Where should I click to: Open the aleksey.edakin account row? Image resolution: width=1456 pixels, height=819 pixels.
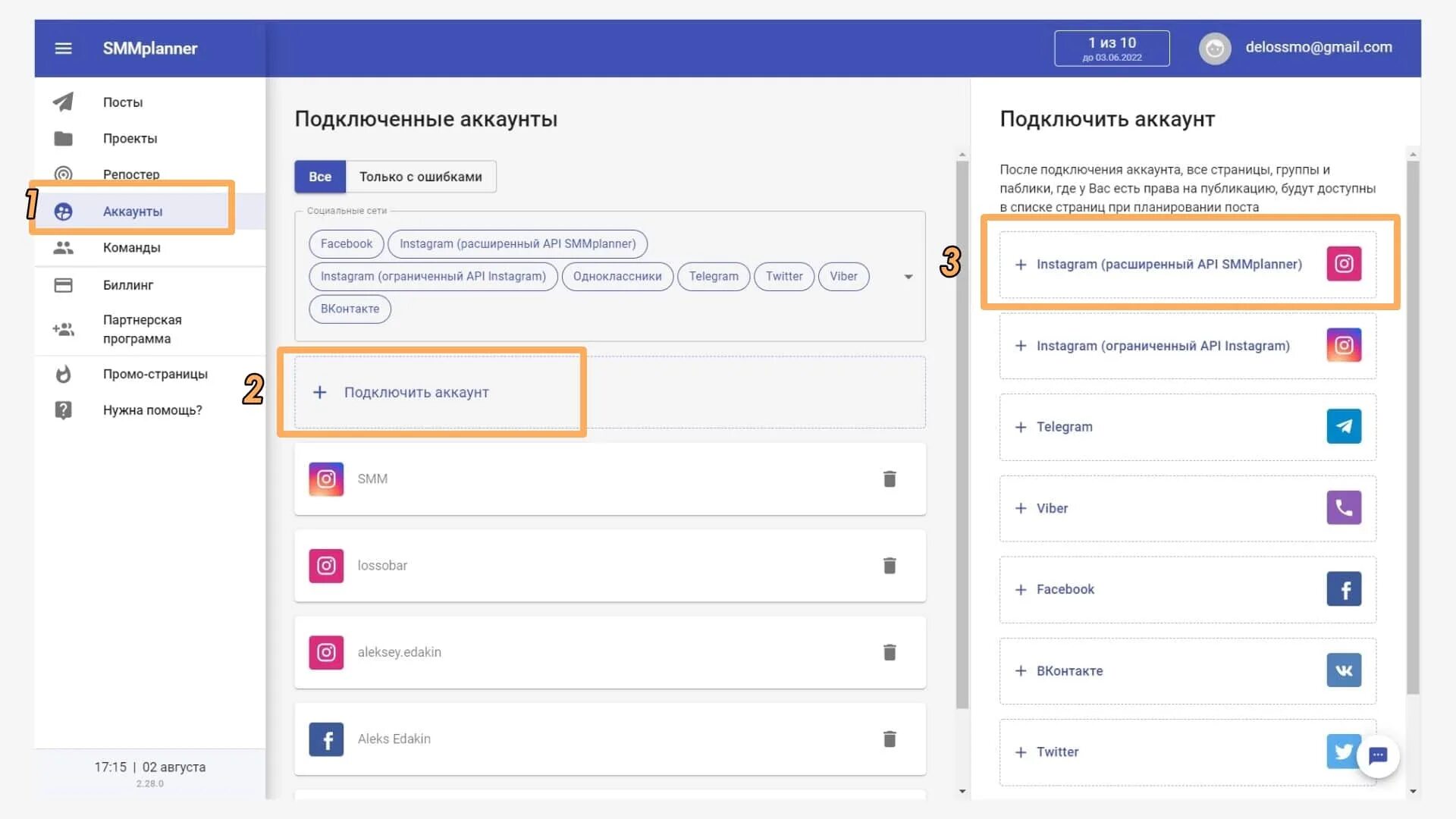610,652
